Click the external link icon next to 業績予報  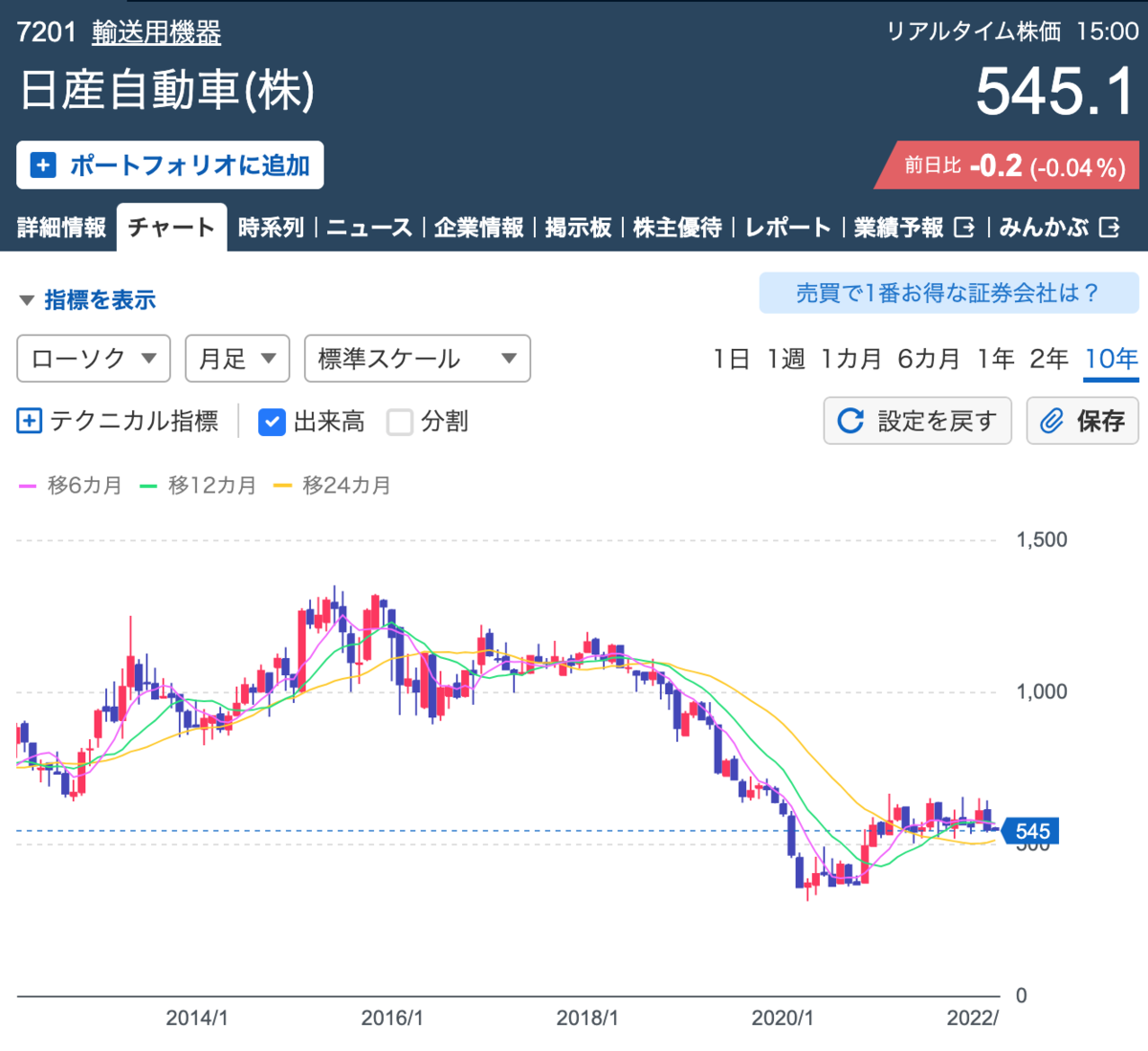tap(964, 228)
